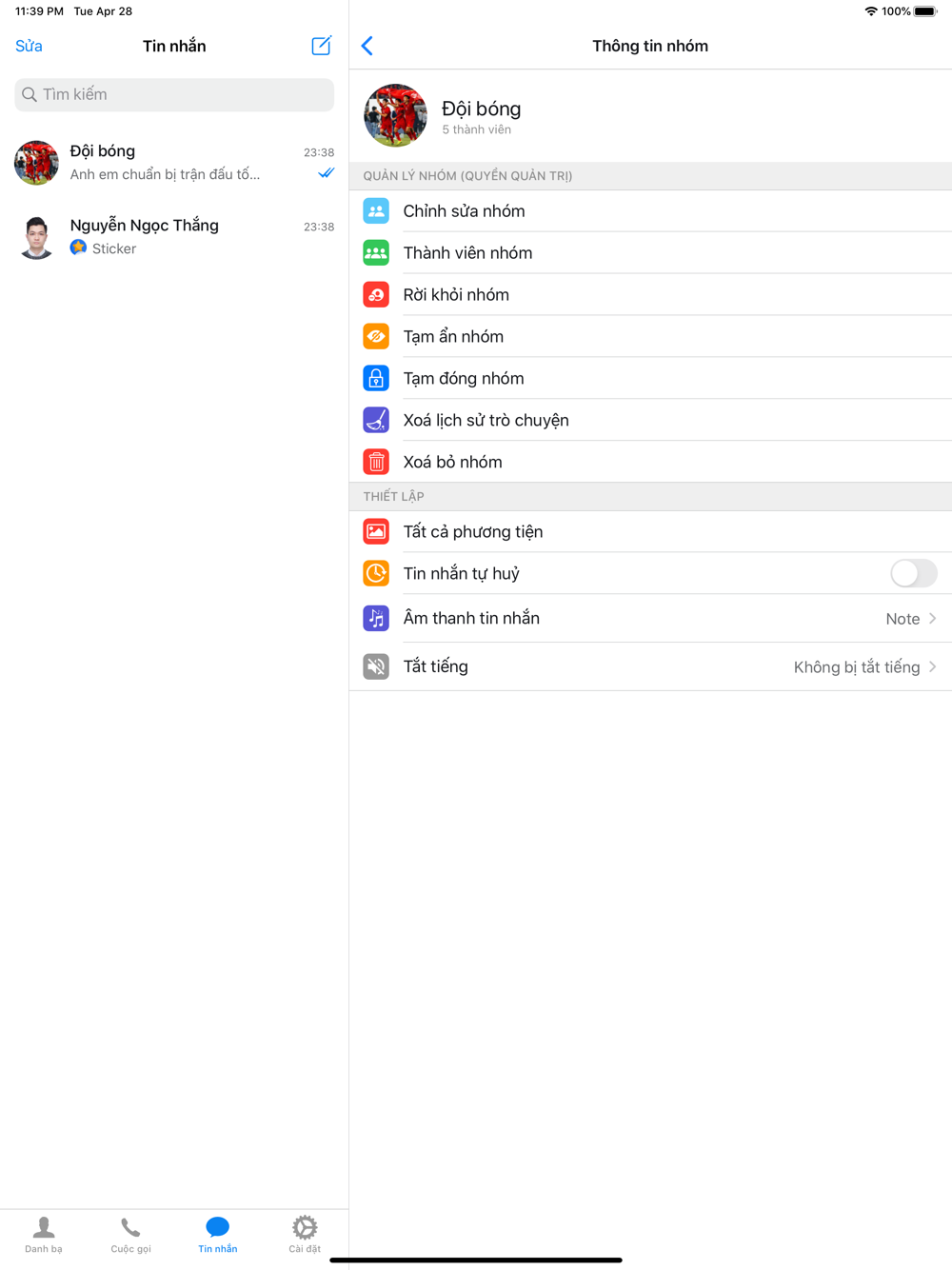Click the blue back arrow icon
The height and width of the screenshot is (1270, 952).
click(x=367, y=46)
